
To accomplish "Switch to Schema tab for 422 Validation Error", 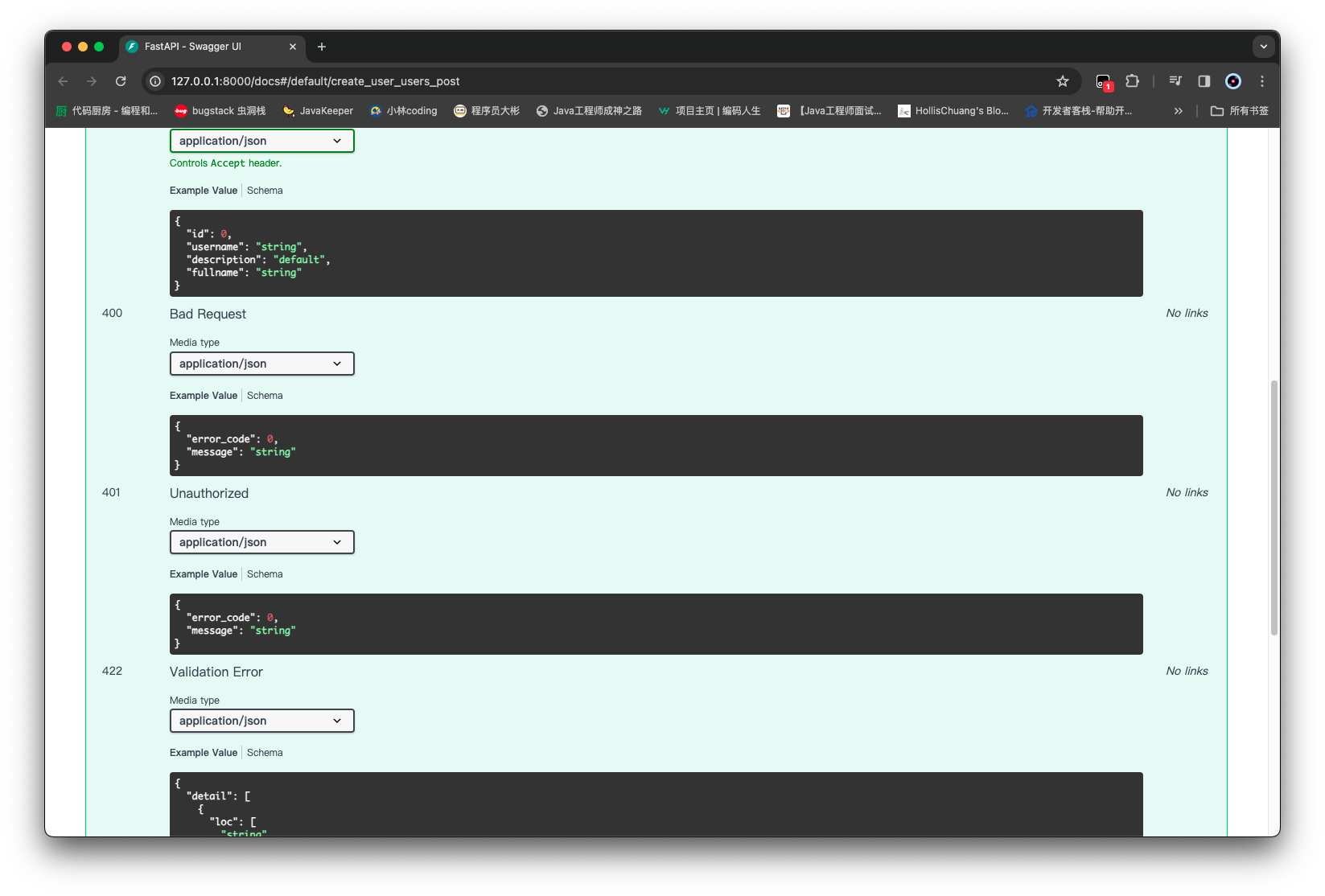I will [265, 753].
